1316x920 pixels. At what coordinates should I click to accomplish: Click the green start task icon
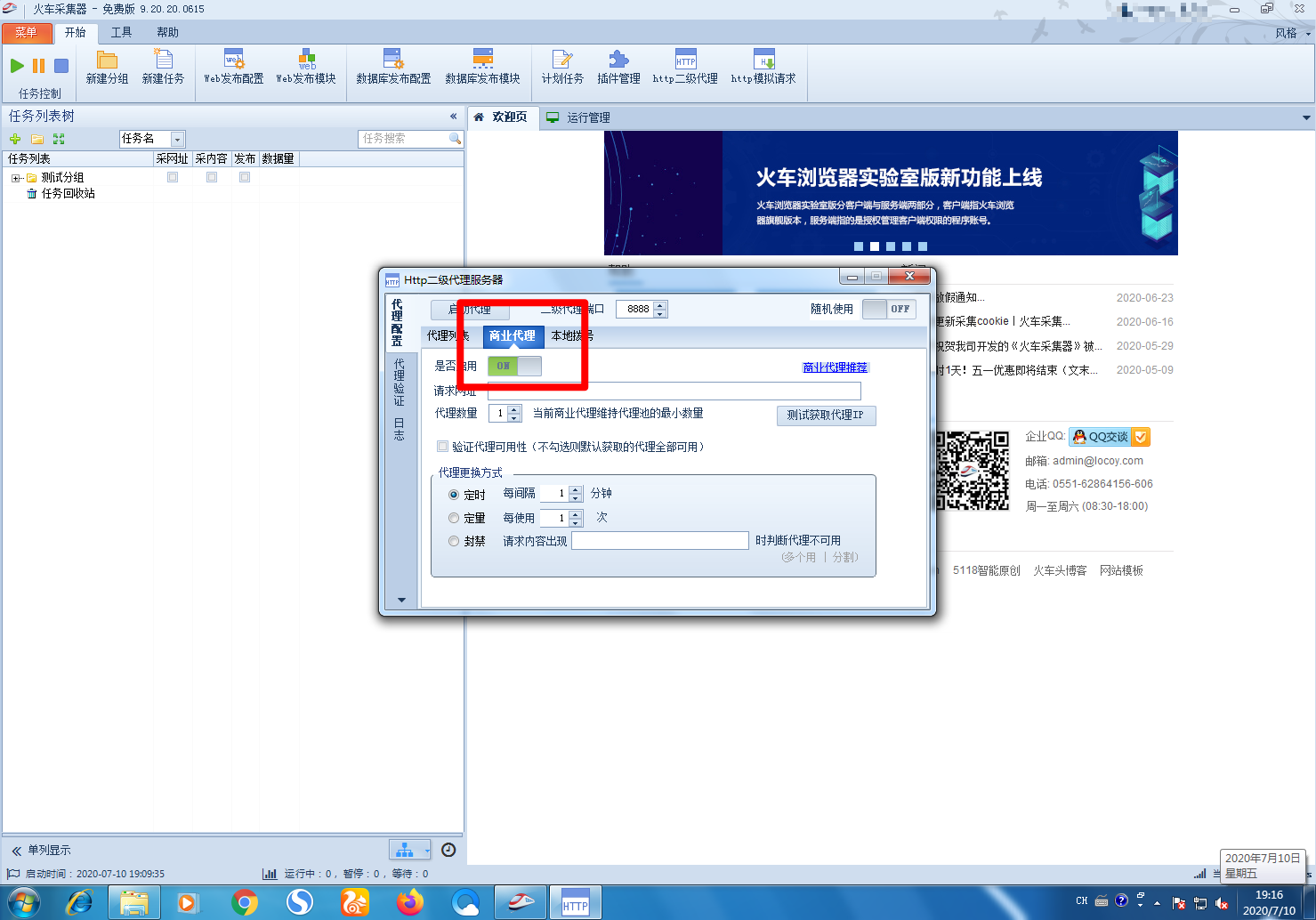tap(17, 66)
